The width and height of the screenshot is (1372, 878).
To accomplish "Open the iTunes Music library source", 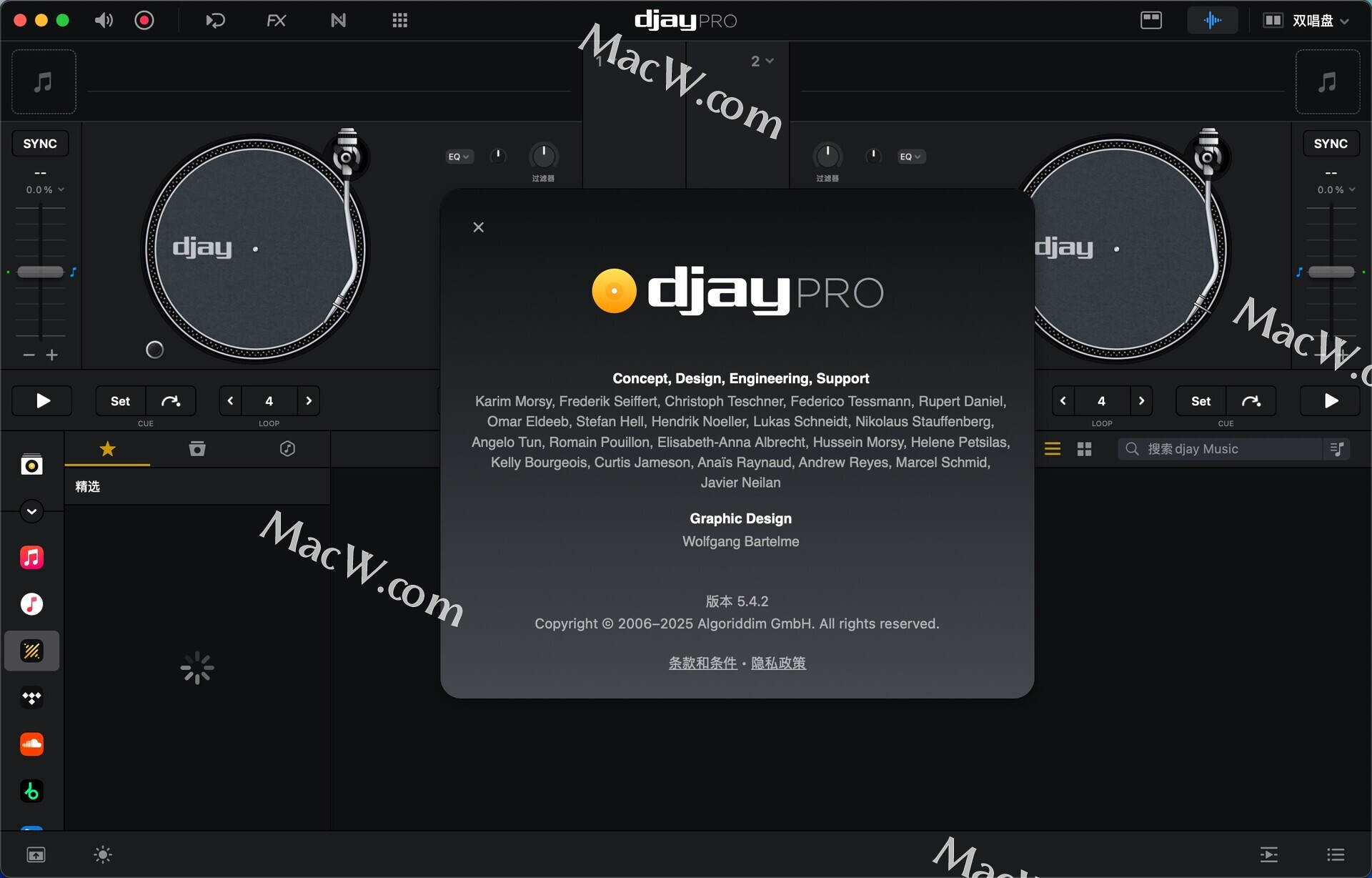I will (31, 604).
